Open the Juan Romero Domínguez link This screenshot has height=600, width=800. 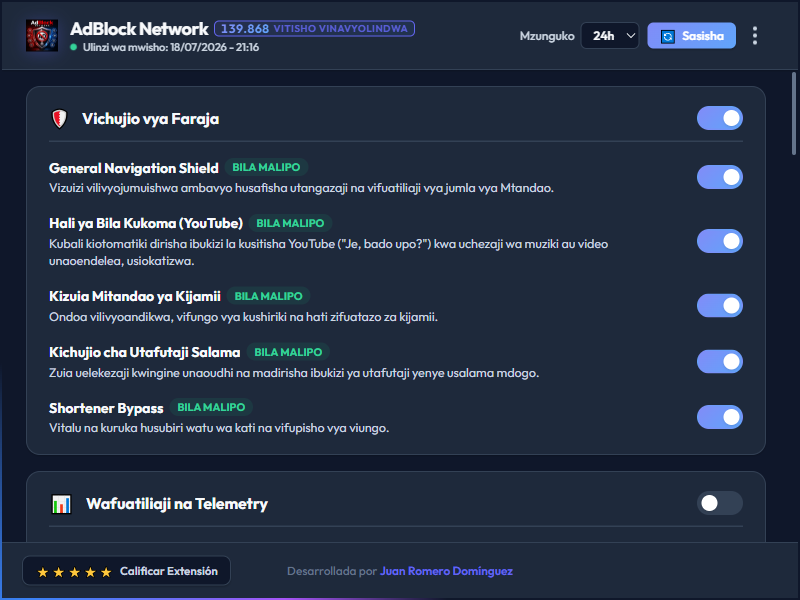coord(446,571)
